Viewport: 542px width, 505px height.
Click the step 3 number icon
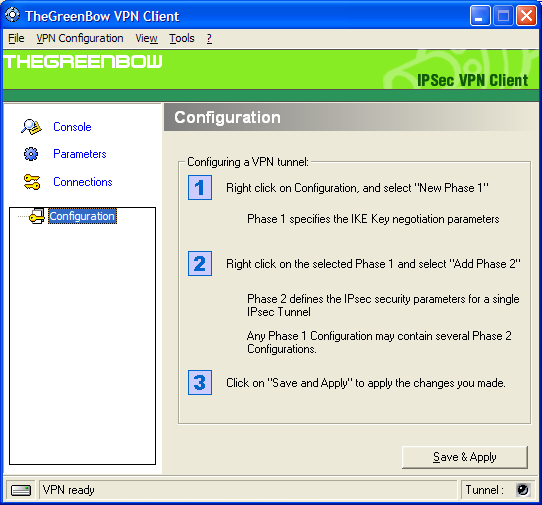[200, 383]
